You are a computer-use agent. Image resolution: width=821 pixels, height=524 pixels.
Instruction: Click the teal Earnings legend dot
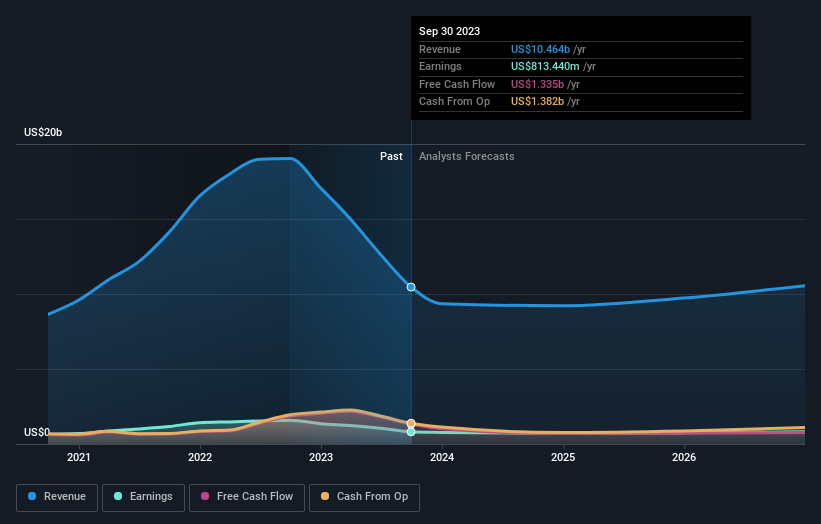(x=118, y=496)
